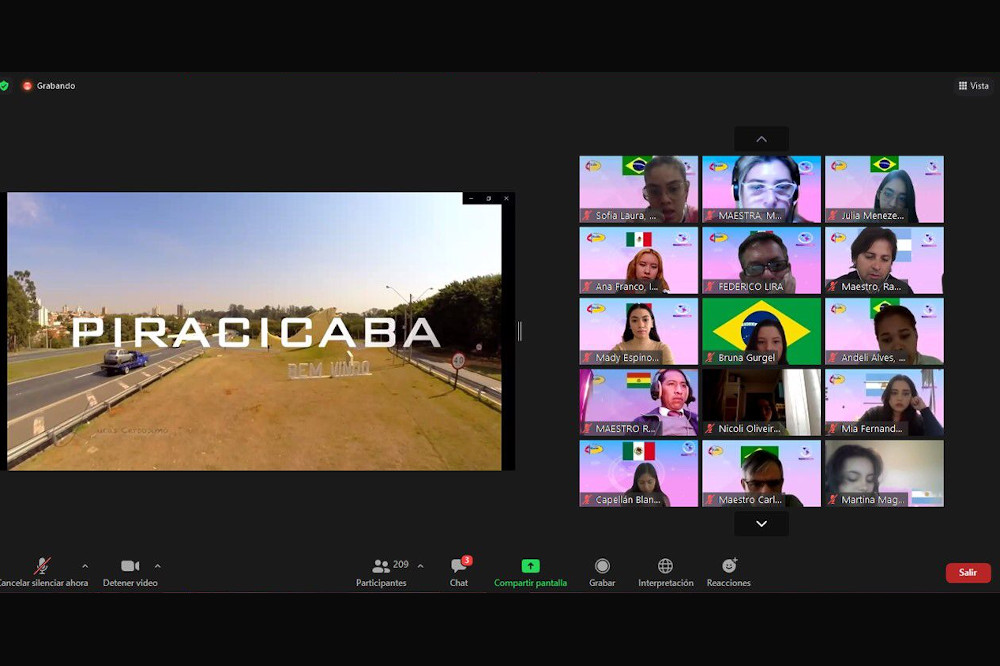1000x666 pixels.
Task: Select Bruna Gurgel's video thumbnail
Action: click(x=761, y=331)
